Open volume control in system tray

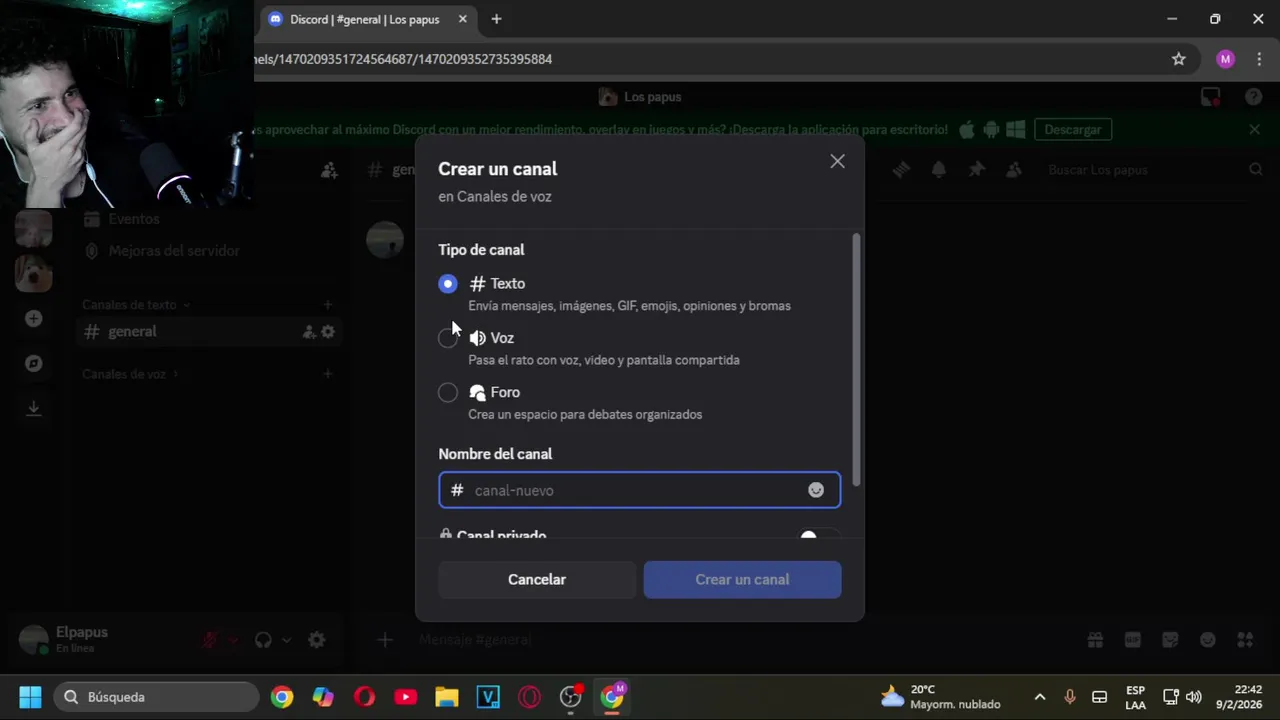[1193, 697]
